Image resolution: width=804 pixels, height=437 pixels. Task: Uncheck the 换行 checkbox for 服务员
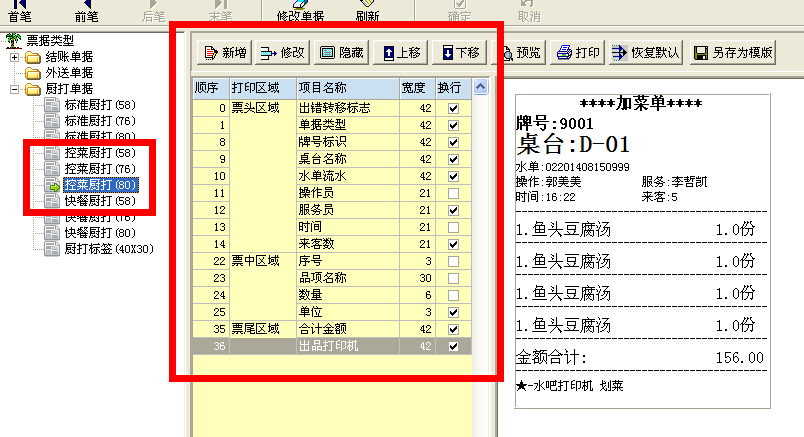click(x=454, y=210)
